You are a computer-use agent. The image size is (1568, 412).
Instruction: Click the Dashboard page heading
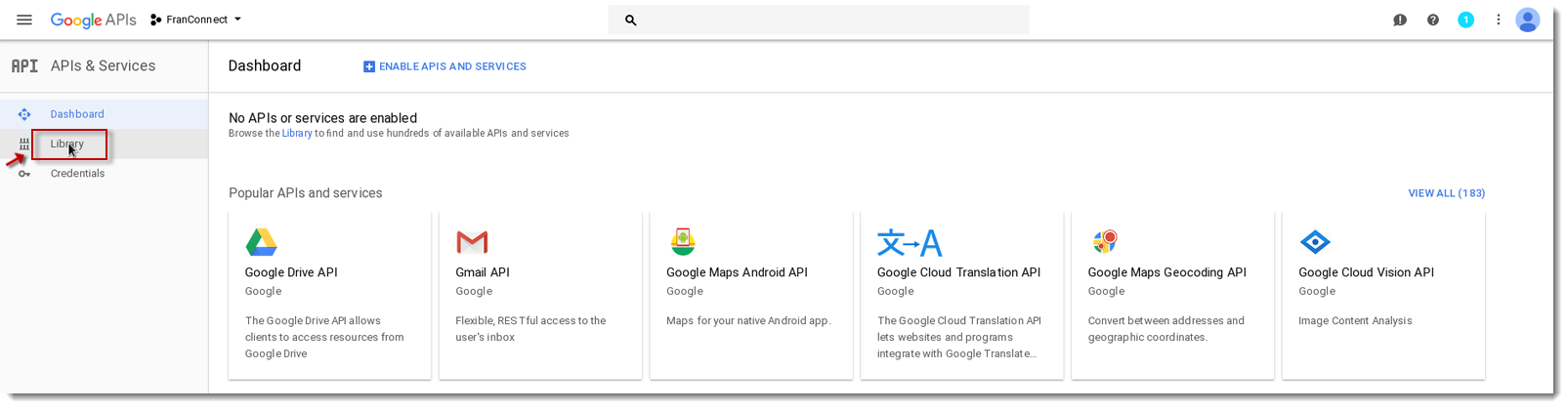pos(265,65)
